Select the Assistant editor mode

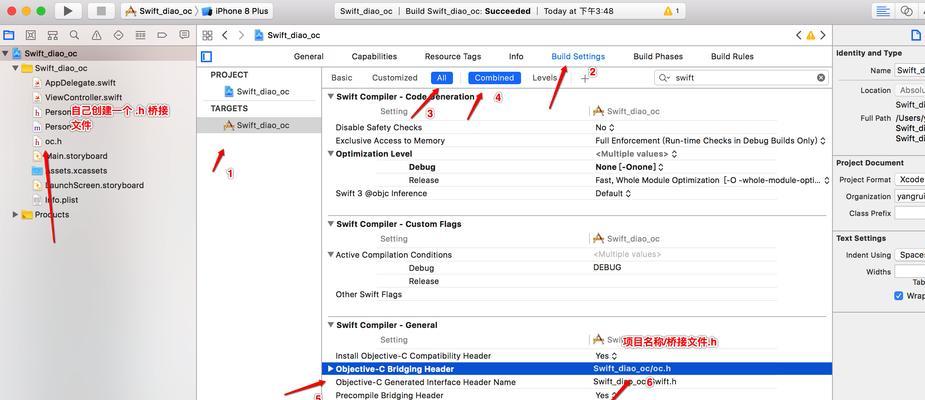[x=907, y=11]
